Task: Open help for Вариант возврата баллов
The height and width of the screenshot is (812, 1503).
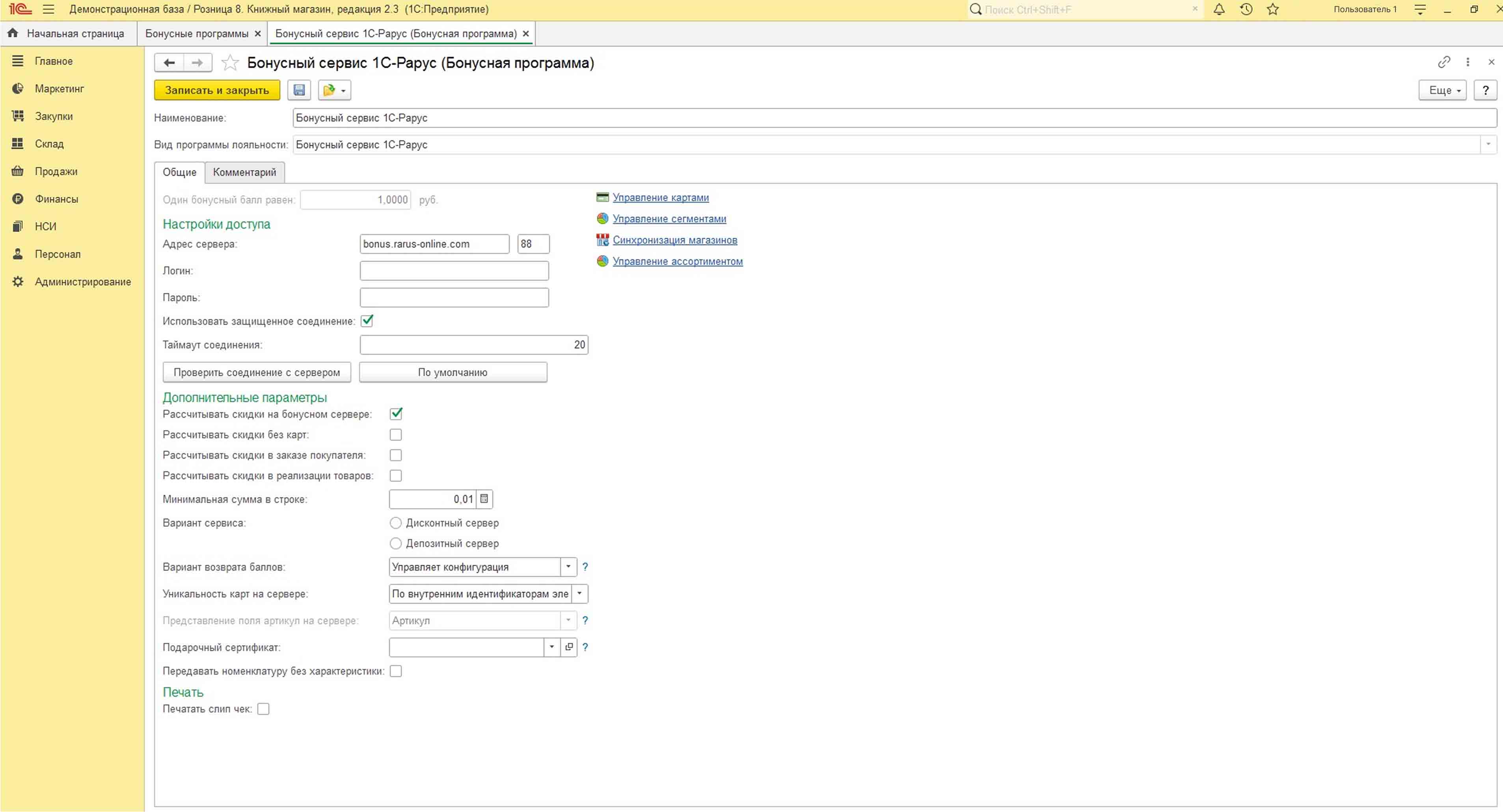Action: pos(585,567)
